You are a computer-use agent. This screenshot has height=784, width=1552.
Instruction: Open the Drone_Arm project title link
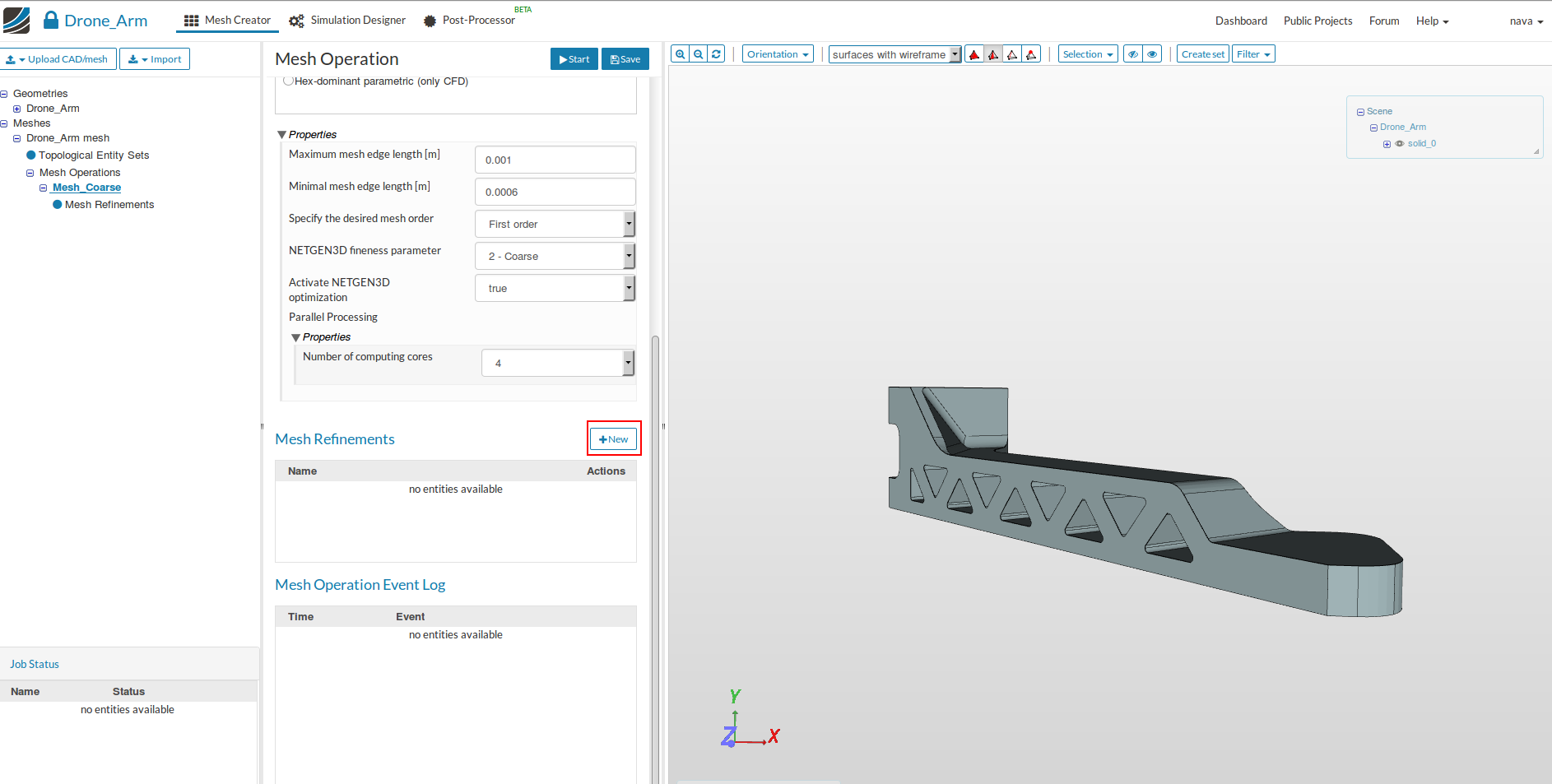coord(106,21)
